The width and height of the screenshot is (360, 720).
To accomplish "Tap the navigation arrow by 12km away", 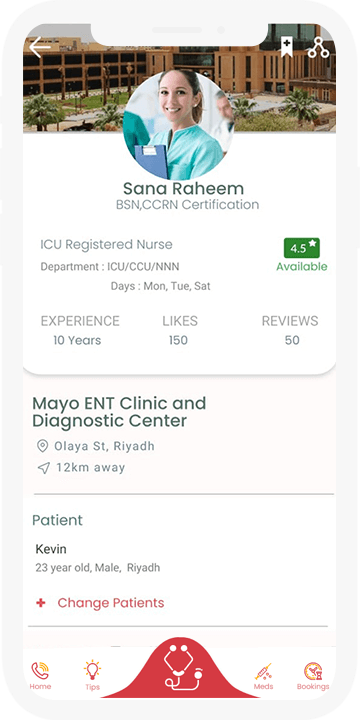I will [x=43, y=468].
